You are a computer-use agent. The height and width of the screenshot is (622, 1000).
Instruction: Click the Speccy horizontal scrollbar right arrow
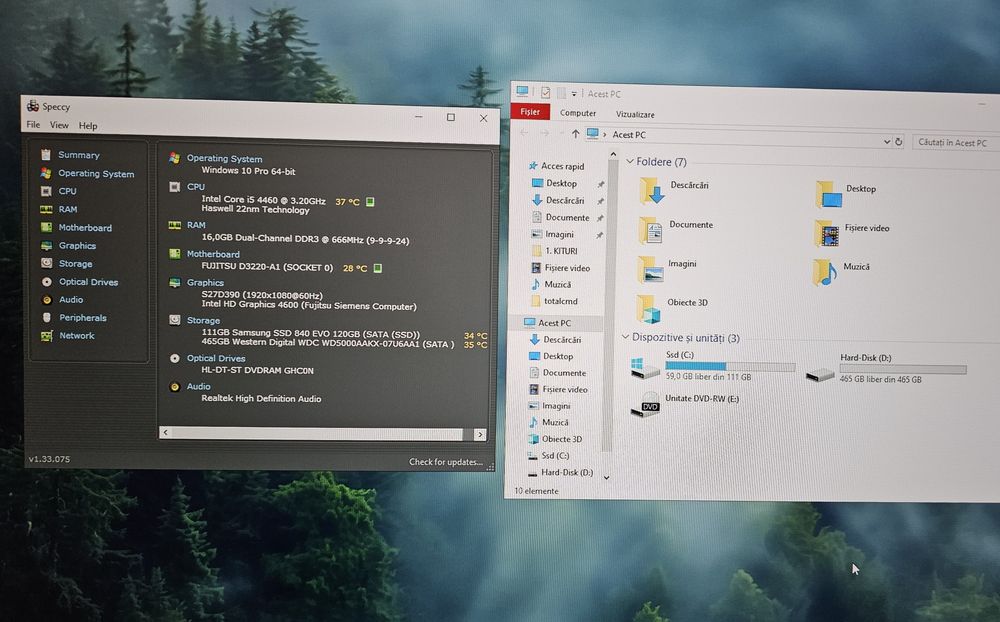tap(480, 434)
